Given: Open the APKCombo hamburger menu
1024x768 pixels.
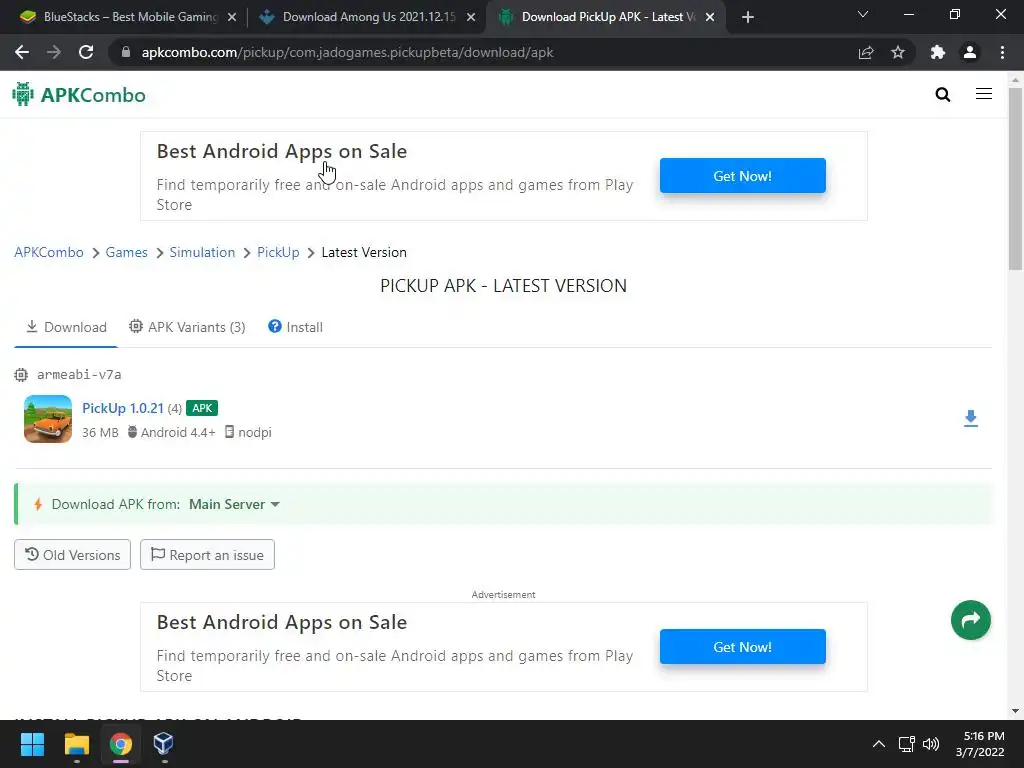Looking at the screenshot, I should (984, 94).
